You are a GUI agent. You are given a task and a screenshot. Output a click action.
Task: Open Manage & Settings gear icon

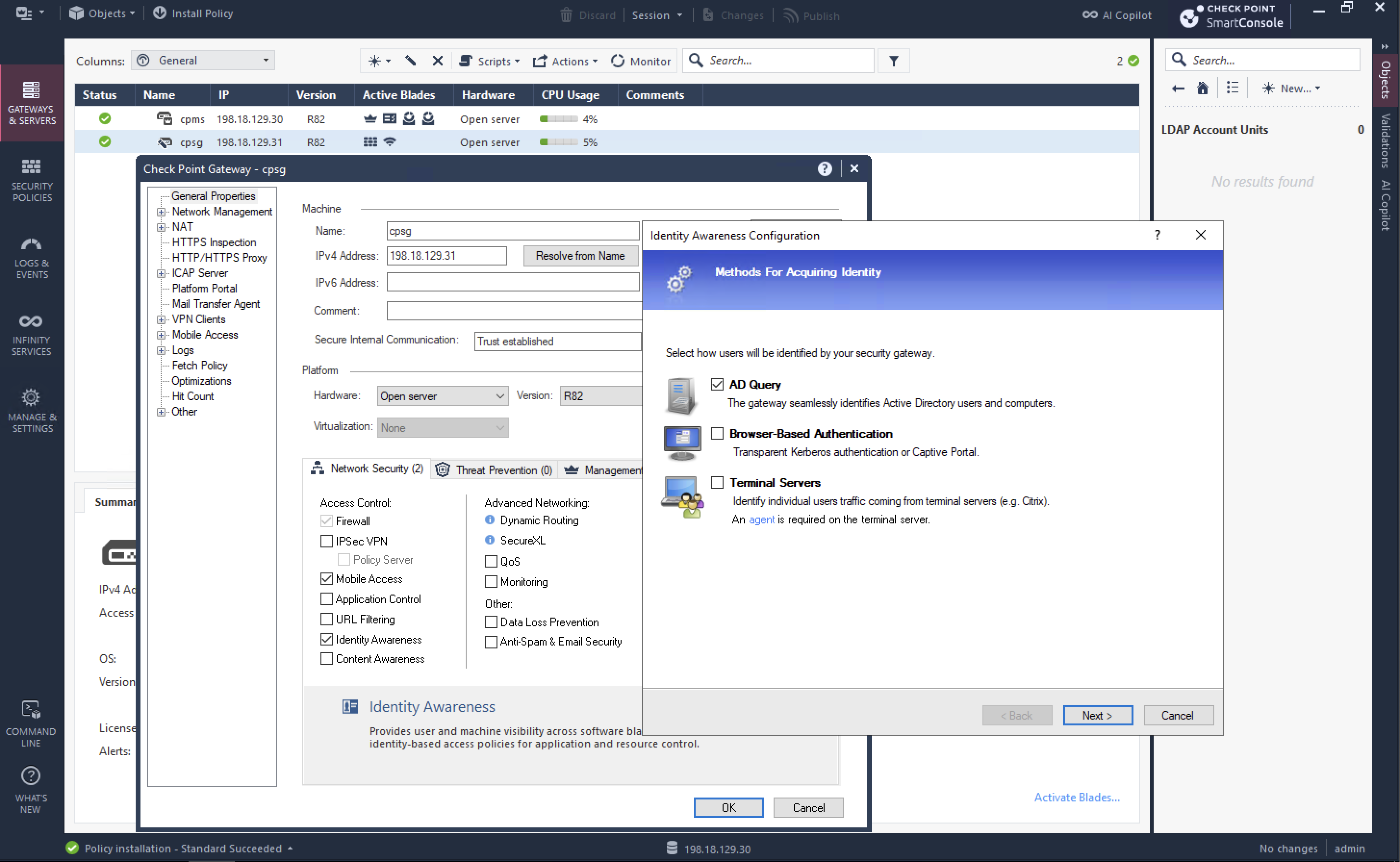[x=31, y=397]
